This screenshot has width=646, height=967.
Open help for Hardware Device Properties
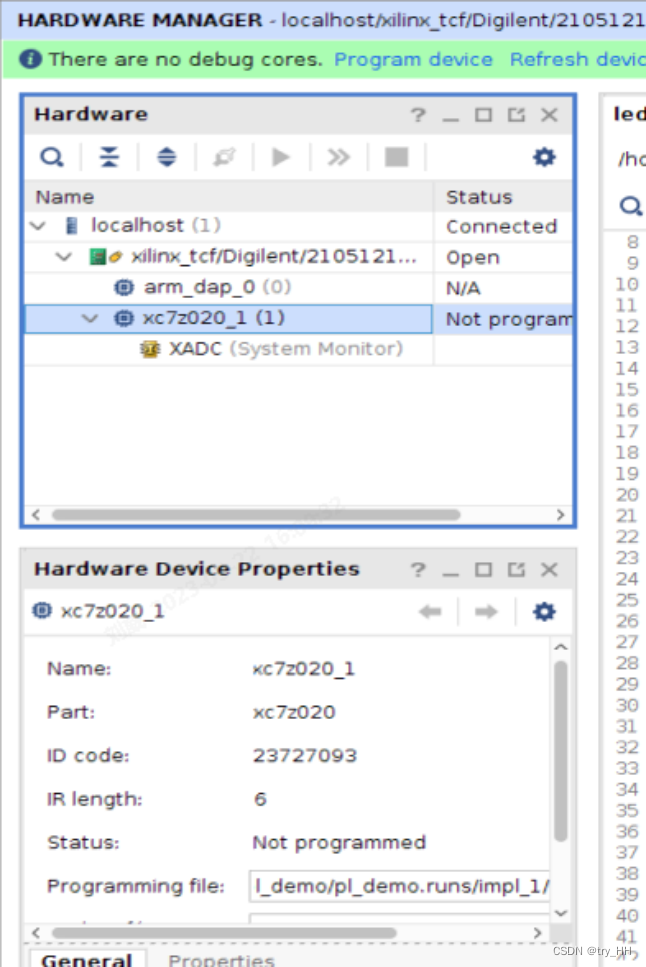418,569
